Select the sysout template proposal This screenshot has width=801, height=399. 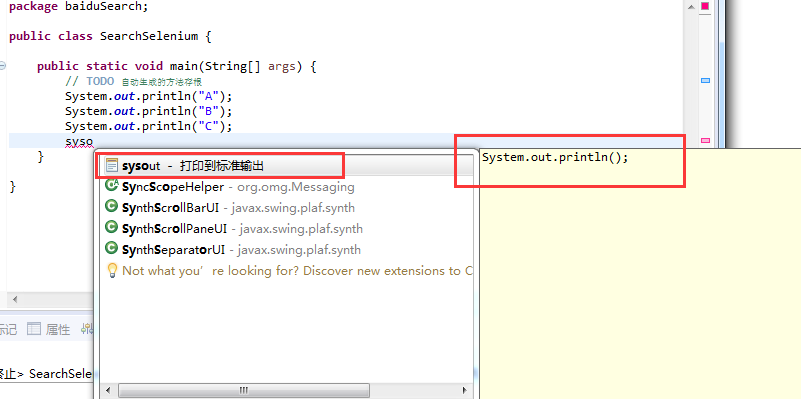286,166
